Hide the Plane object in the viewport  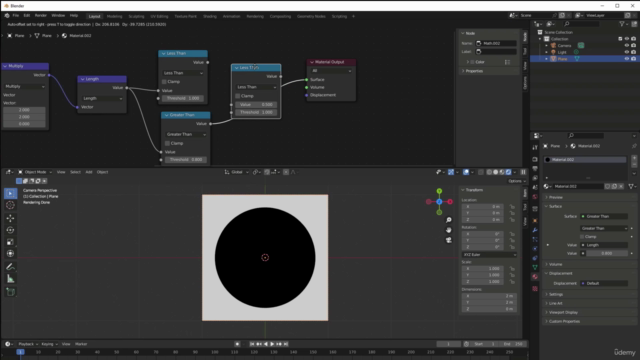(x=627, y=59)
